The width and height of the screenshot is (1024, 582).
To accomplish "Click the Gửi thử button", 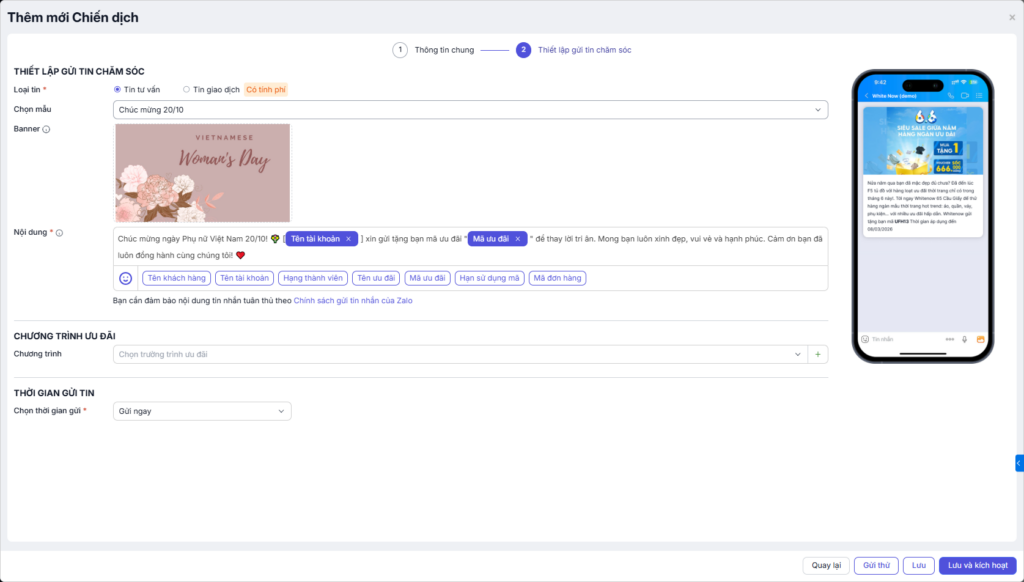I will click(876, 566).
